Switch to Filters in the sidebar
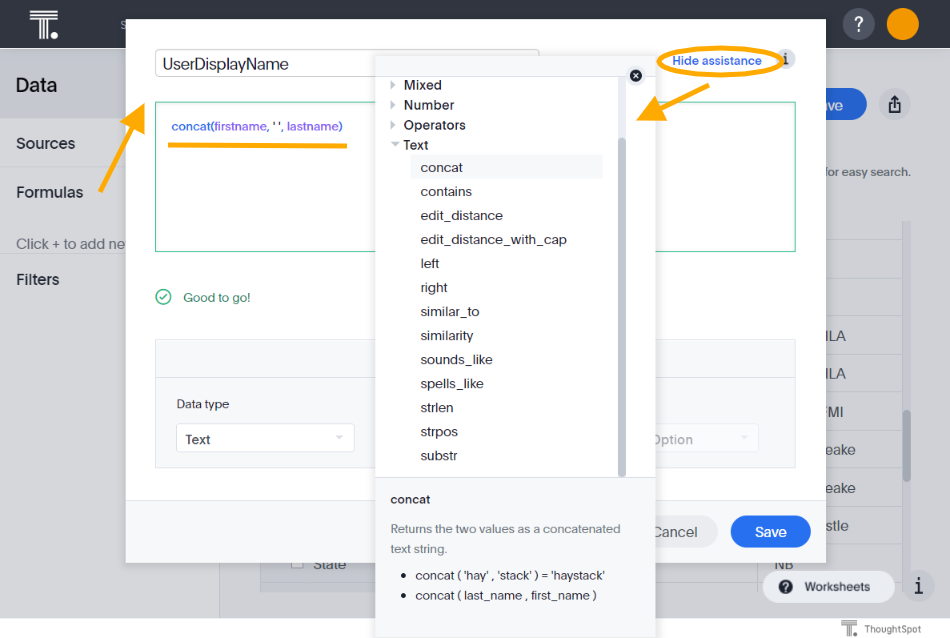This screenshot has height=638, width=950. pos(37,279)
